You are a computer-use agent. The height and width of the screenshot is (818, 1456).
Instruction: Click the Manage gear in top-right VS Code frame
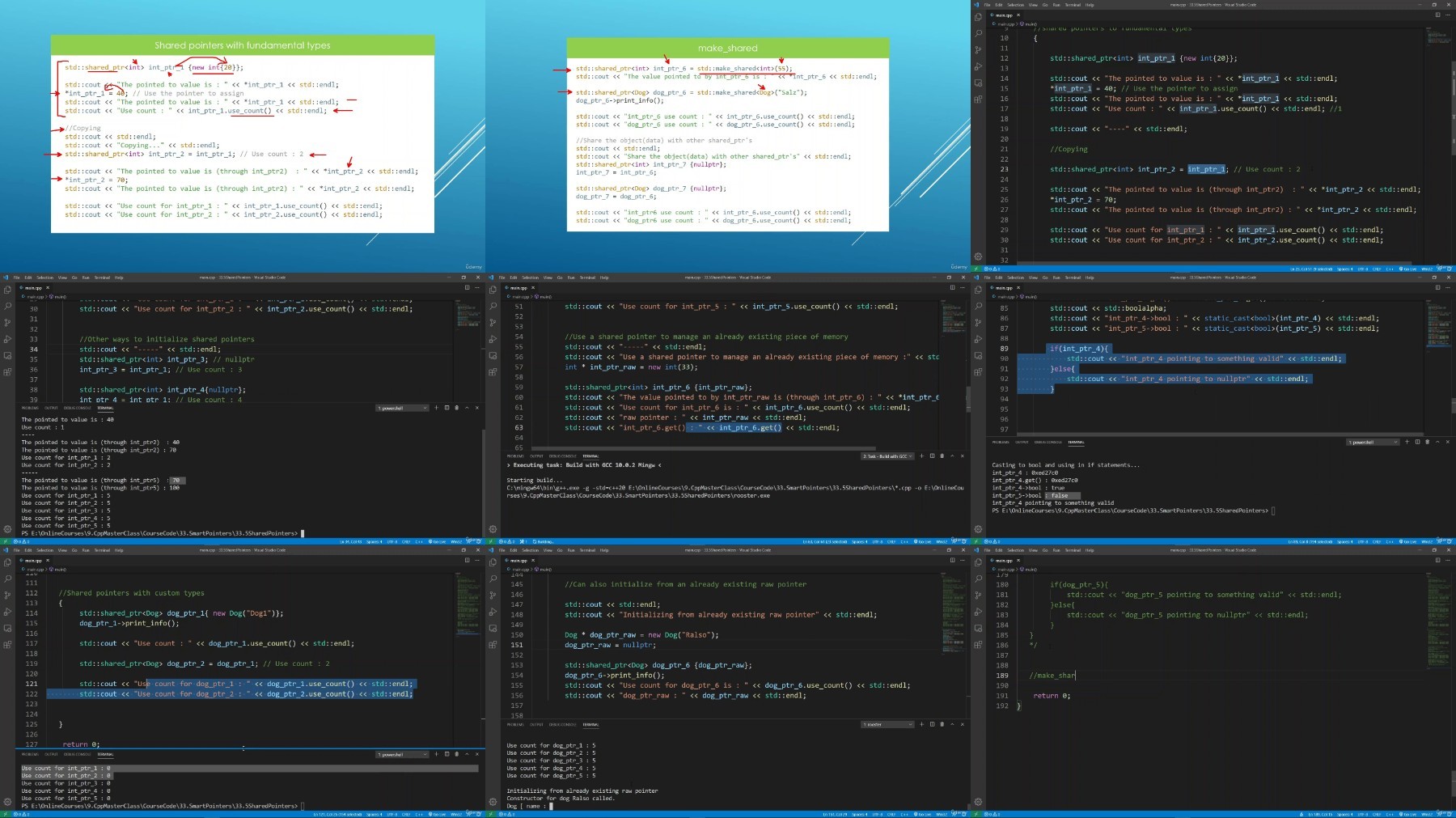tap(978, 256)
